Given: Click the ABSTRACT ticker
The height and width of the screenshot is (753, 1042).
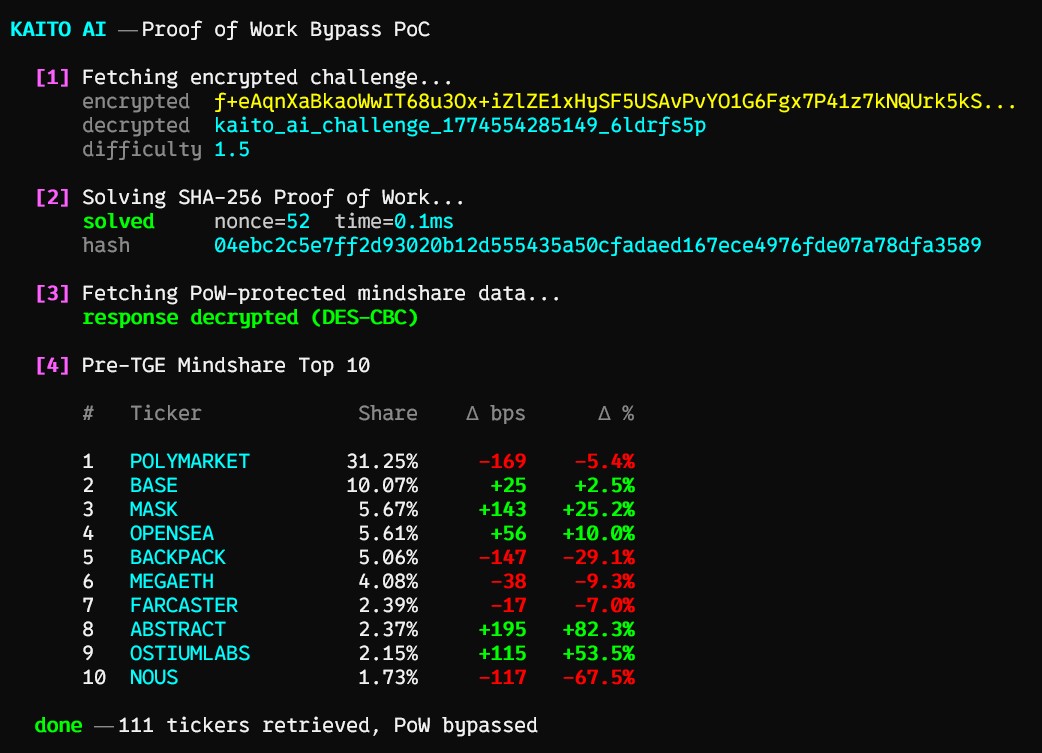Looking at the screenshot, I should coord(178,629).
